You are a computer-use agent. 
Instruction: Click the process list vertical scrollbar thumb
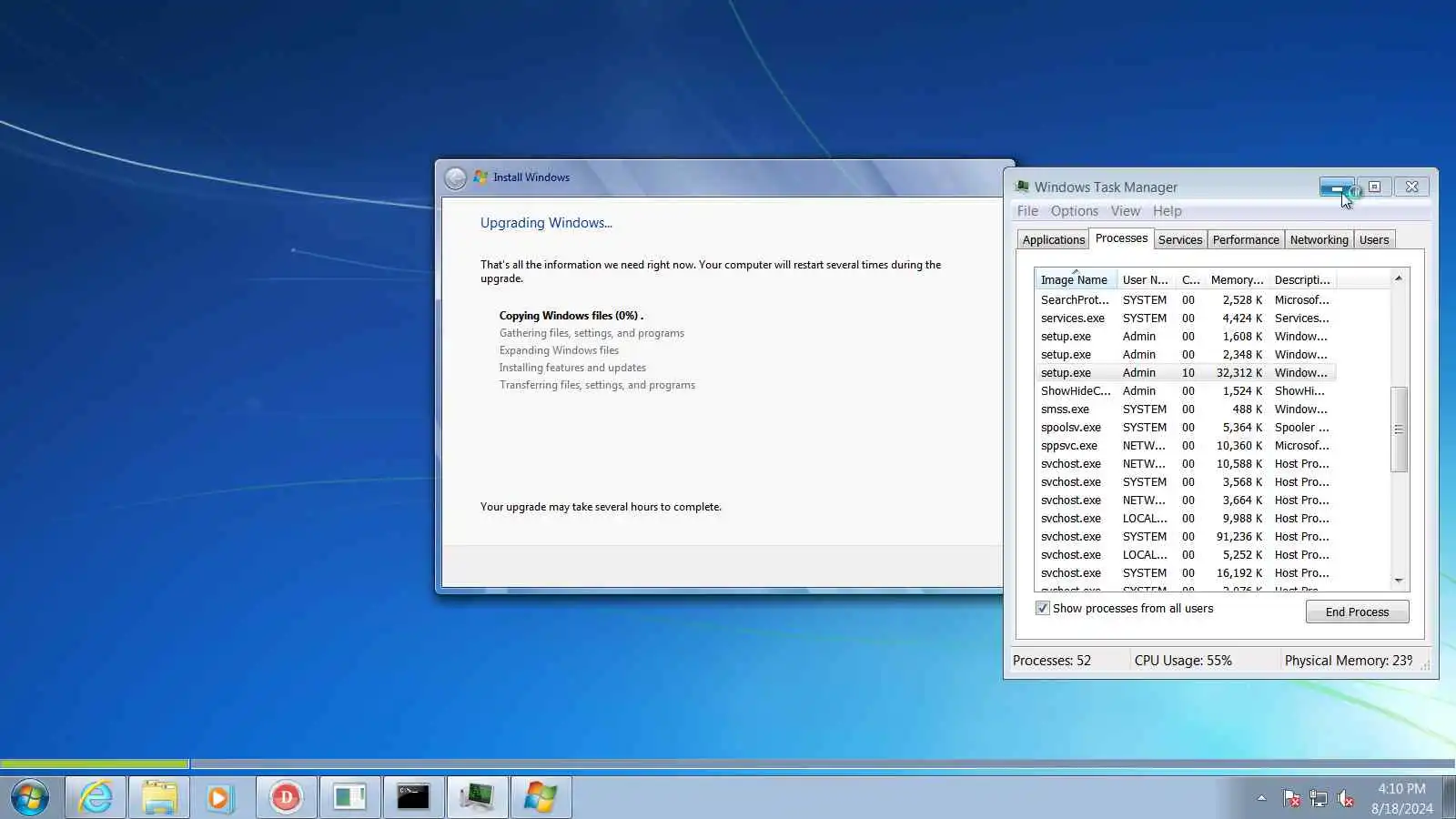pos(1399,430)
